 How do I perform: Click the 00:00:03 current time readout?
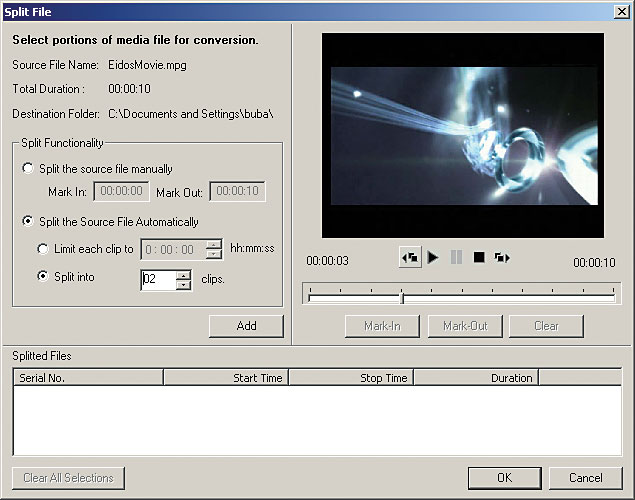(327, 260)
